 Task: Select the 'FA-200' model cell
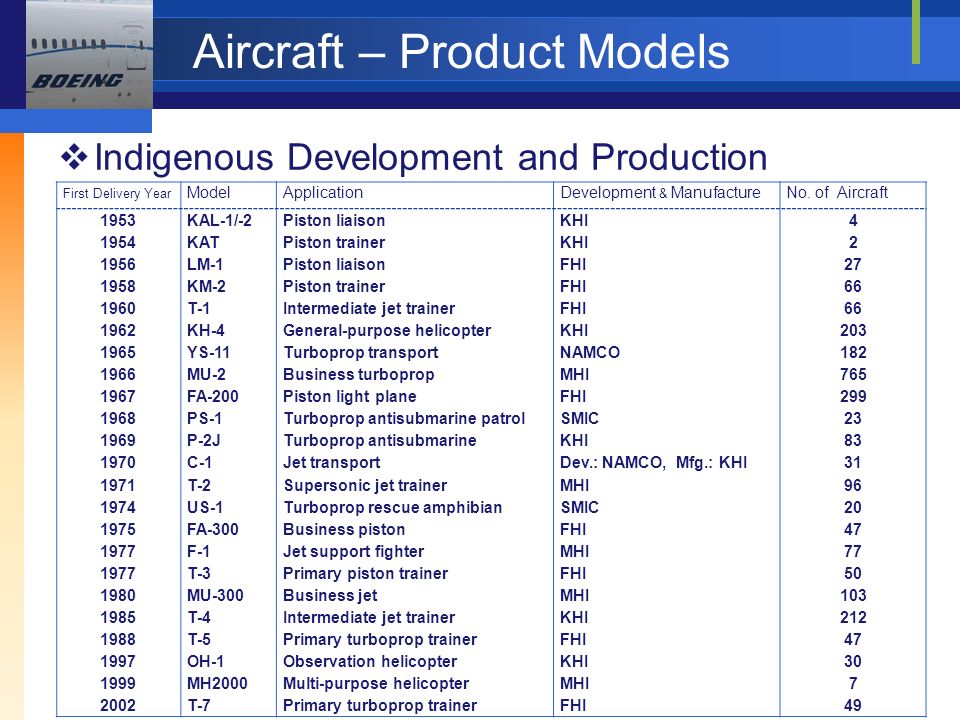212,397
